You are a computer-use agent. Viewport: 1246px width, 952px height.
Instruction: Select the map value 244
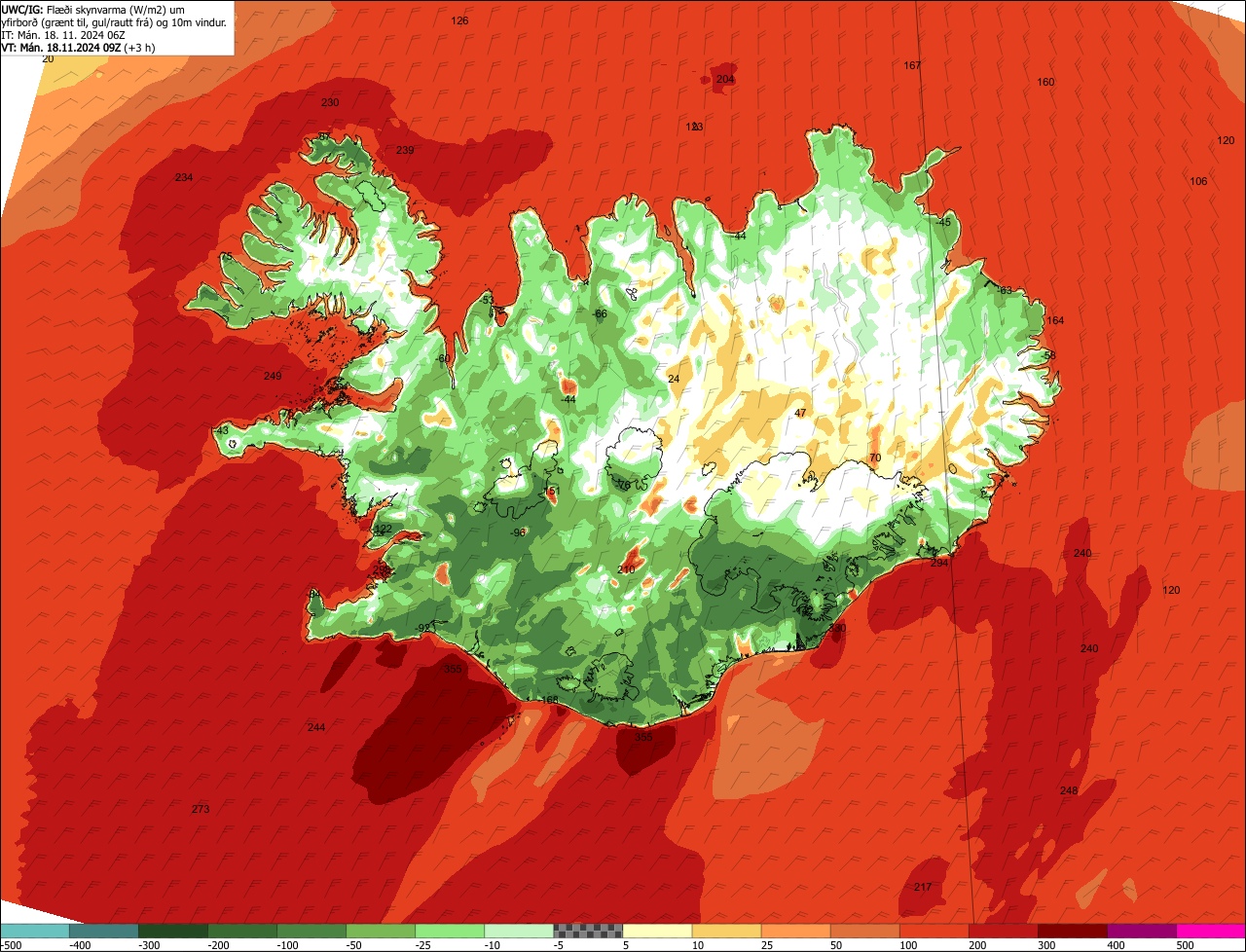tap(316, 727)
